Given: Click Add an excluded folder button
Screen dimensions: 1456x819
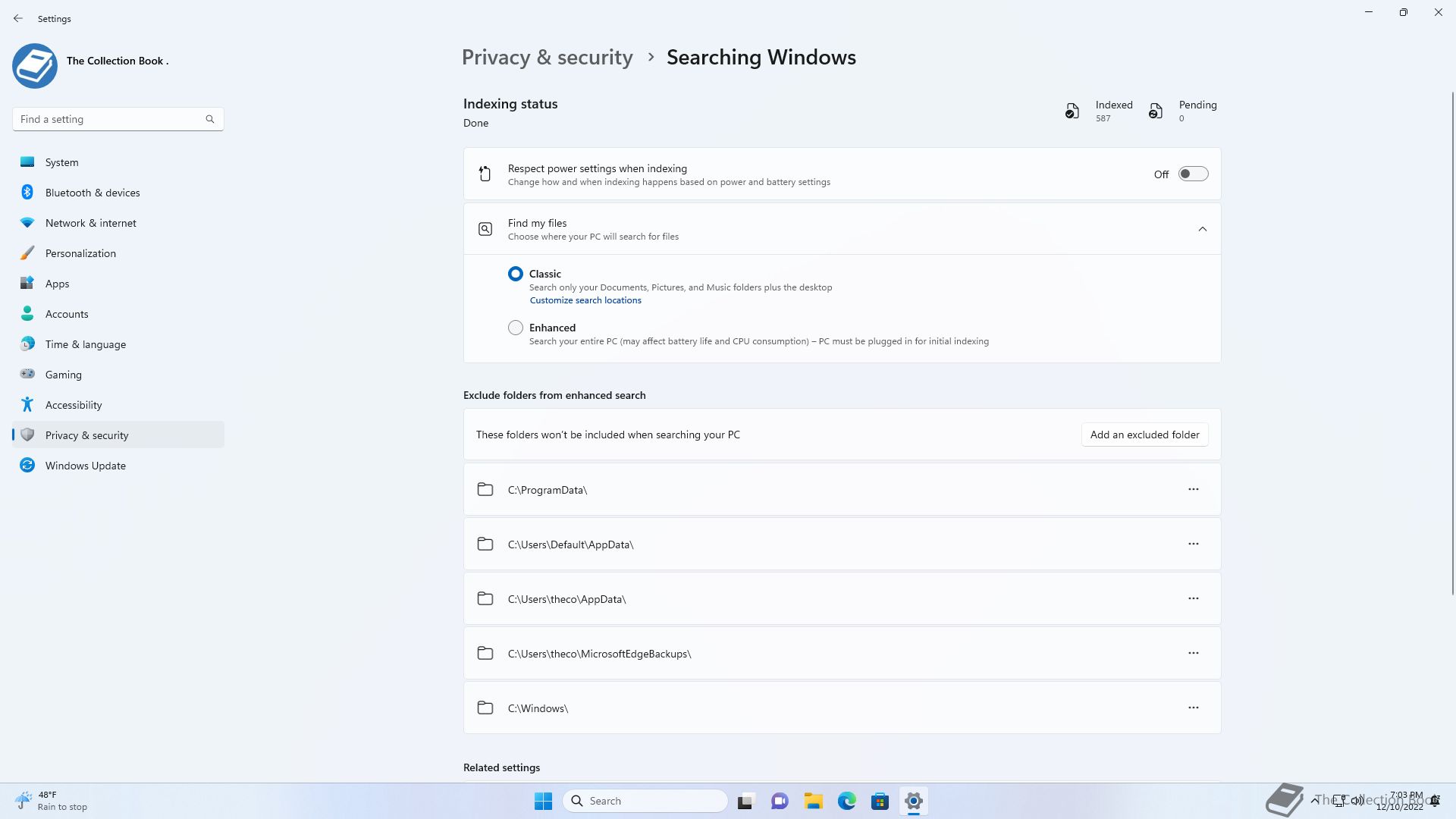Looking at the screenshot, I should click(x=1144, y=435).
